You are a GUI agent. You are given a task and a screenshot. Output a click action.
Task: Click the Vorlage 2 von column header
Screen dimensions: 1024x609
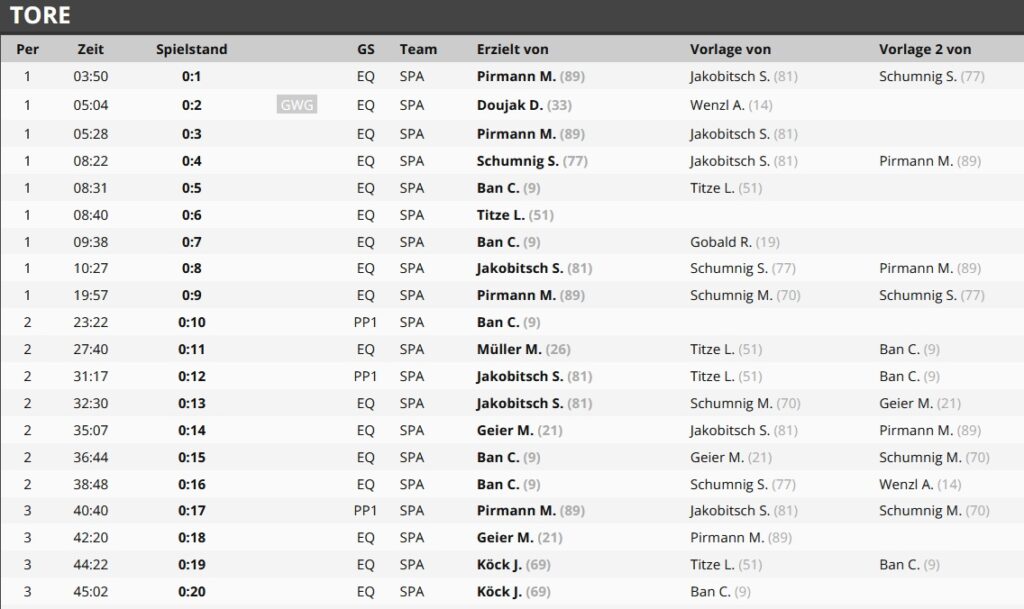925,49
